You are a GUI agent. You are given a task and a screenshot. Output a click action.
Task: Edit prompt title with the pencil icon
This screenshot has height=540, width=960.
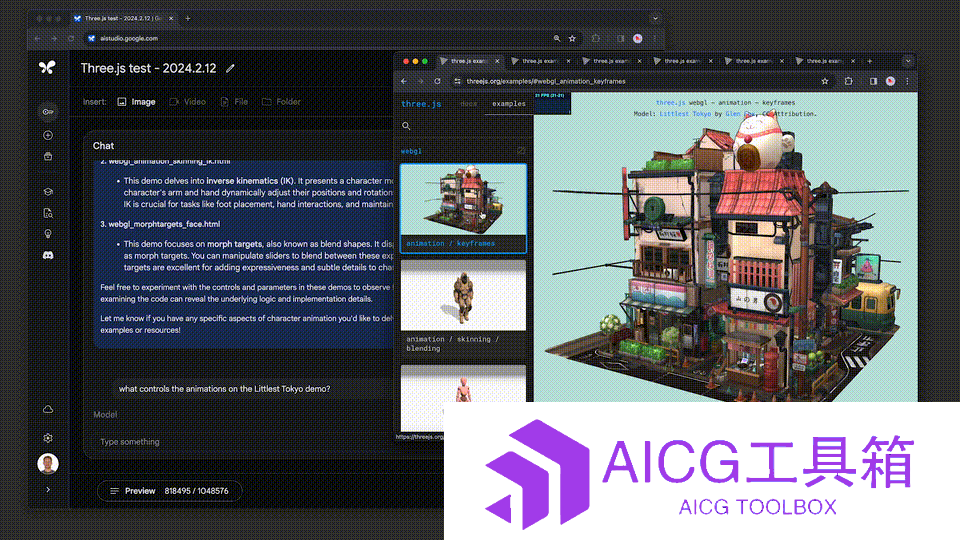pyautogui.click(x=230, y=69)
